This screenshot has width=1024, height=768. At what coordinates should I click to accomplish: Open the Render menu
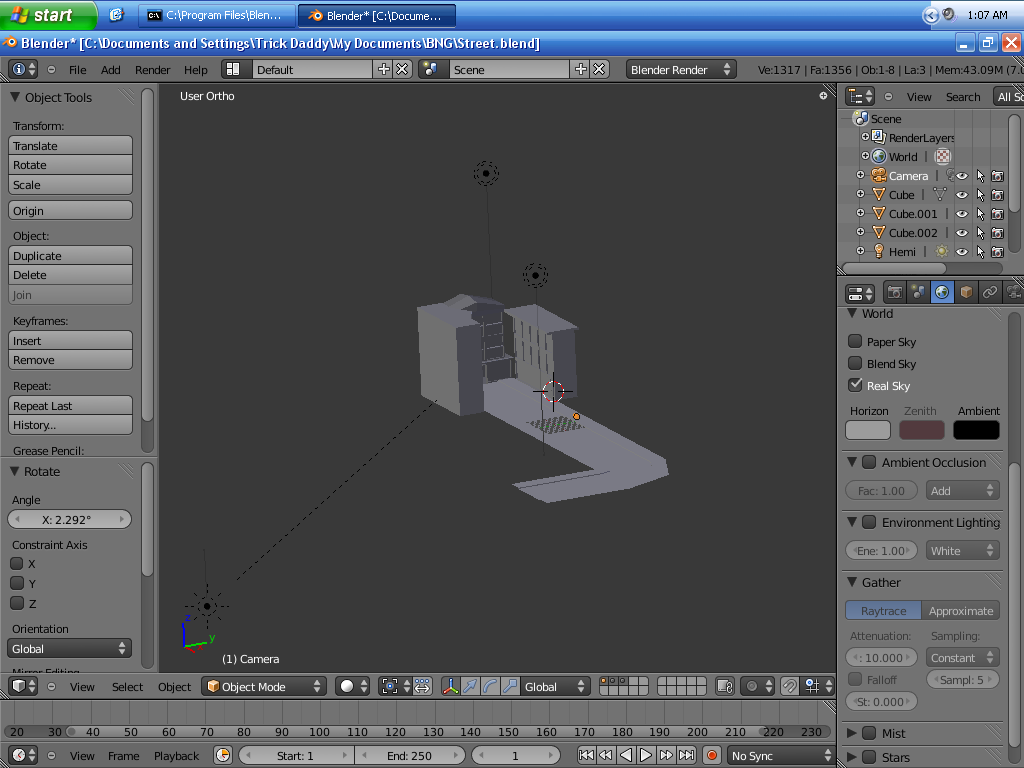(x=153, y=70)
